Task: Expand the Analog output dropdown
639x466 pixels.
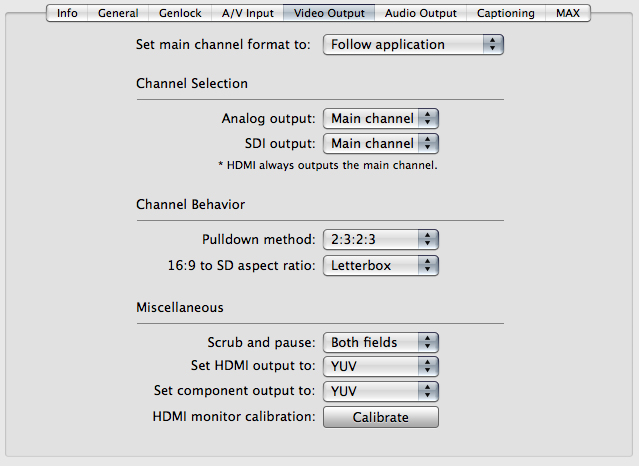Action: (381, 119)
